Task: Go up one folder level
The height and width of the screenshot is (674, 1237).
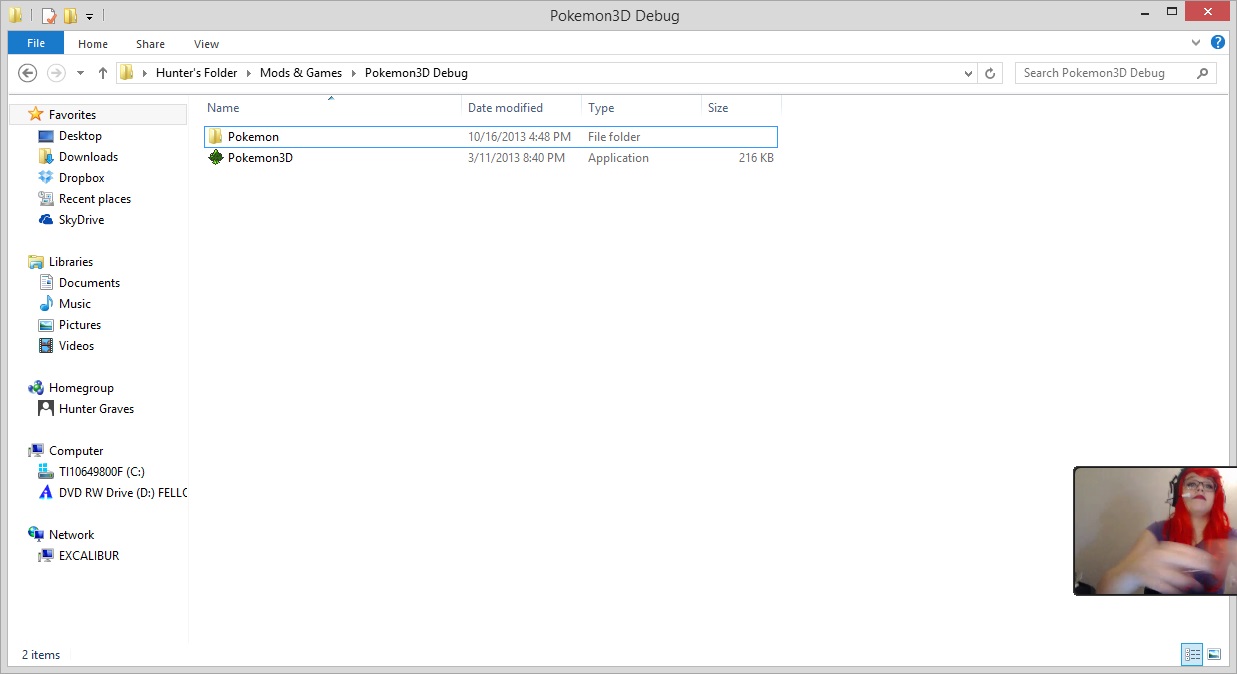Action: click(103, 73)
